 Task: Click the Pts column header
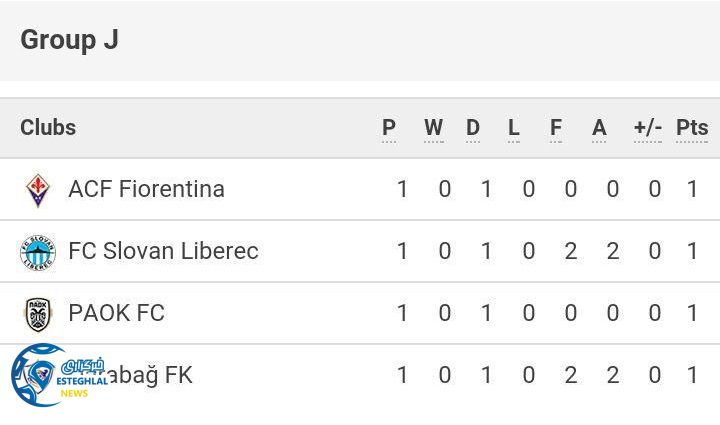(692, 128)
